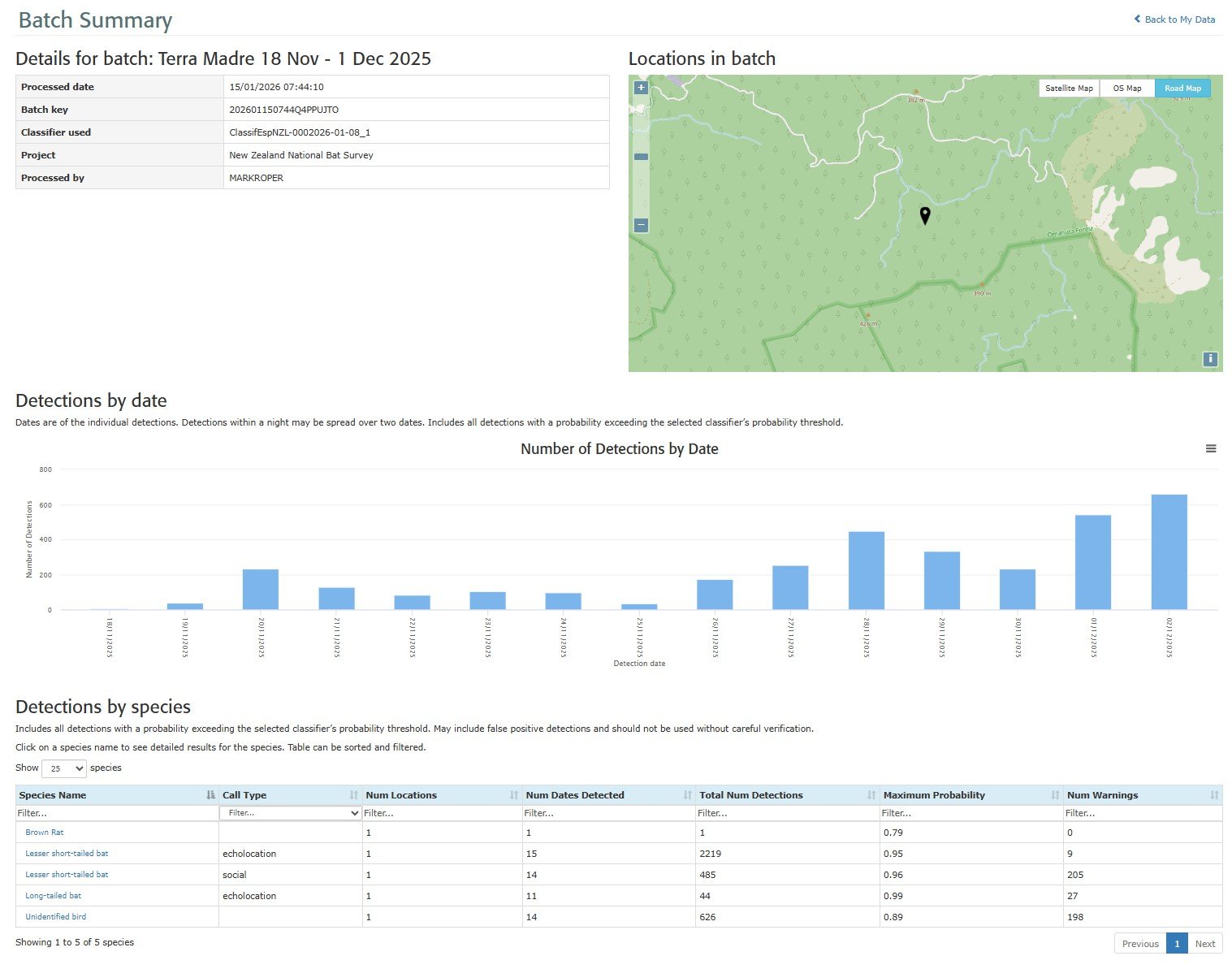Open Unidentified bird species details
The width and height of the screenshot is (1232, 969).
click(x=56, y=917)
